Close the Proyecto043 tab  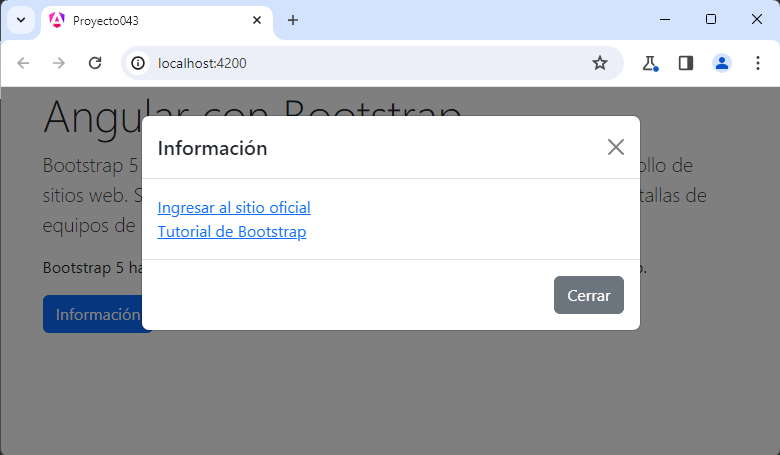257,20
